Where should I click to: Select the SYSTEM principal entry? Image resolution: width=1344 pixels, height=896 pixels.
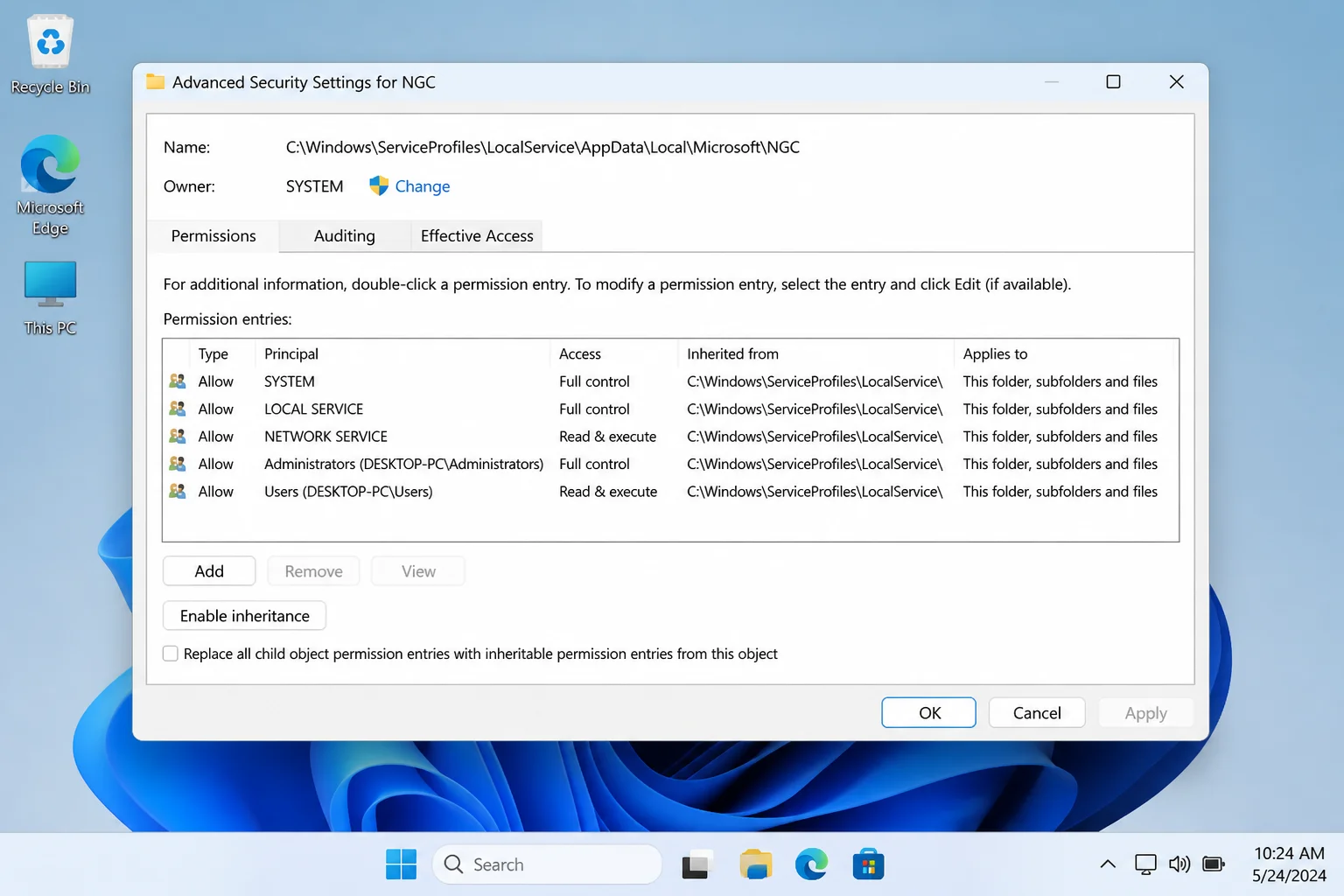point(290,381)
